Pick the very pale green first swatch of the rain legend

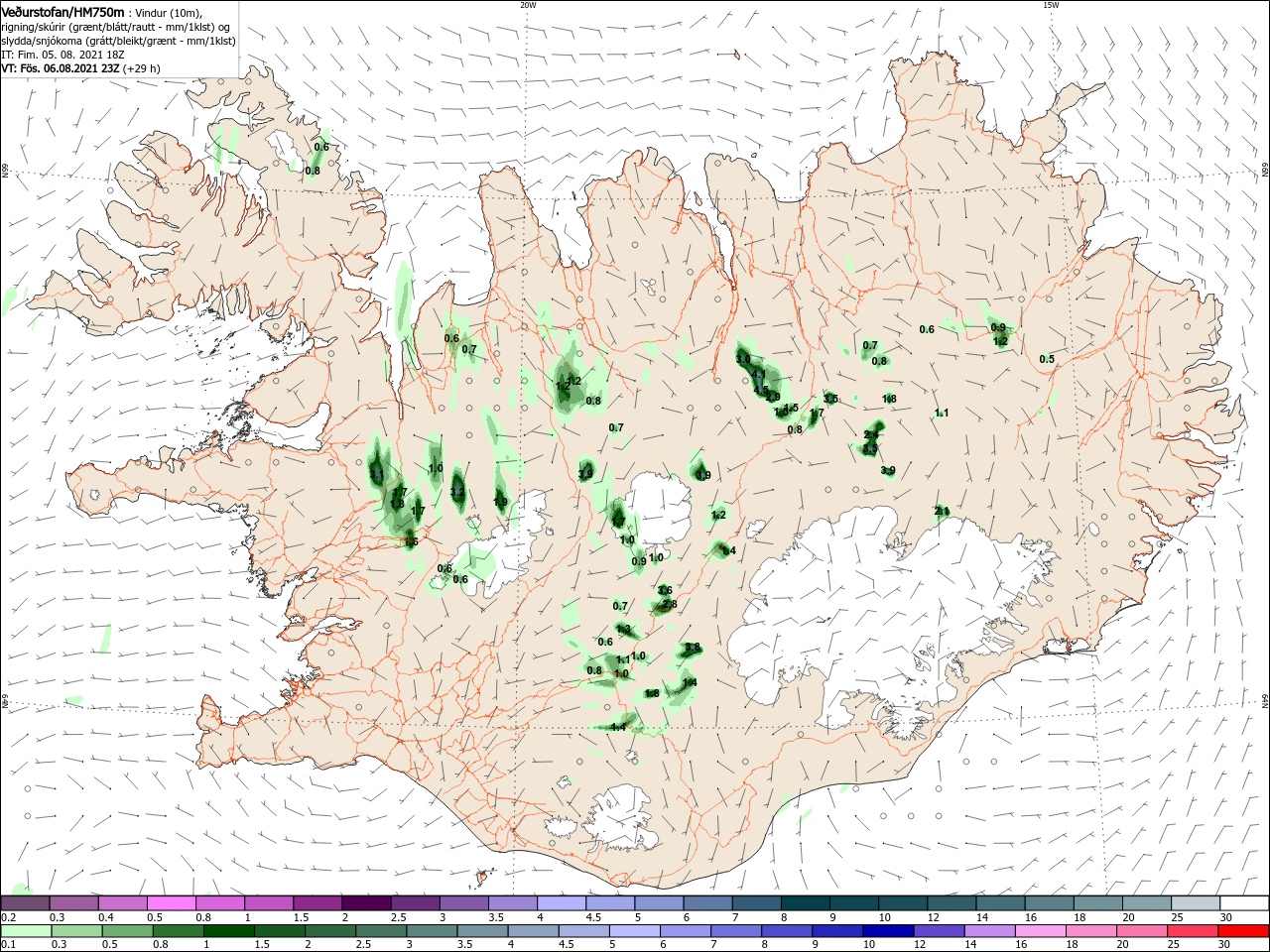pyautogui.click(x=26, y=931)
